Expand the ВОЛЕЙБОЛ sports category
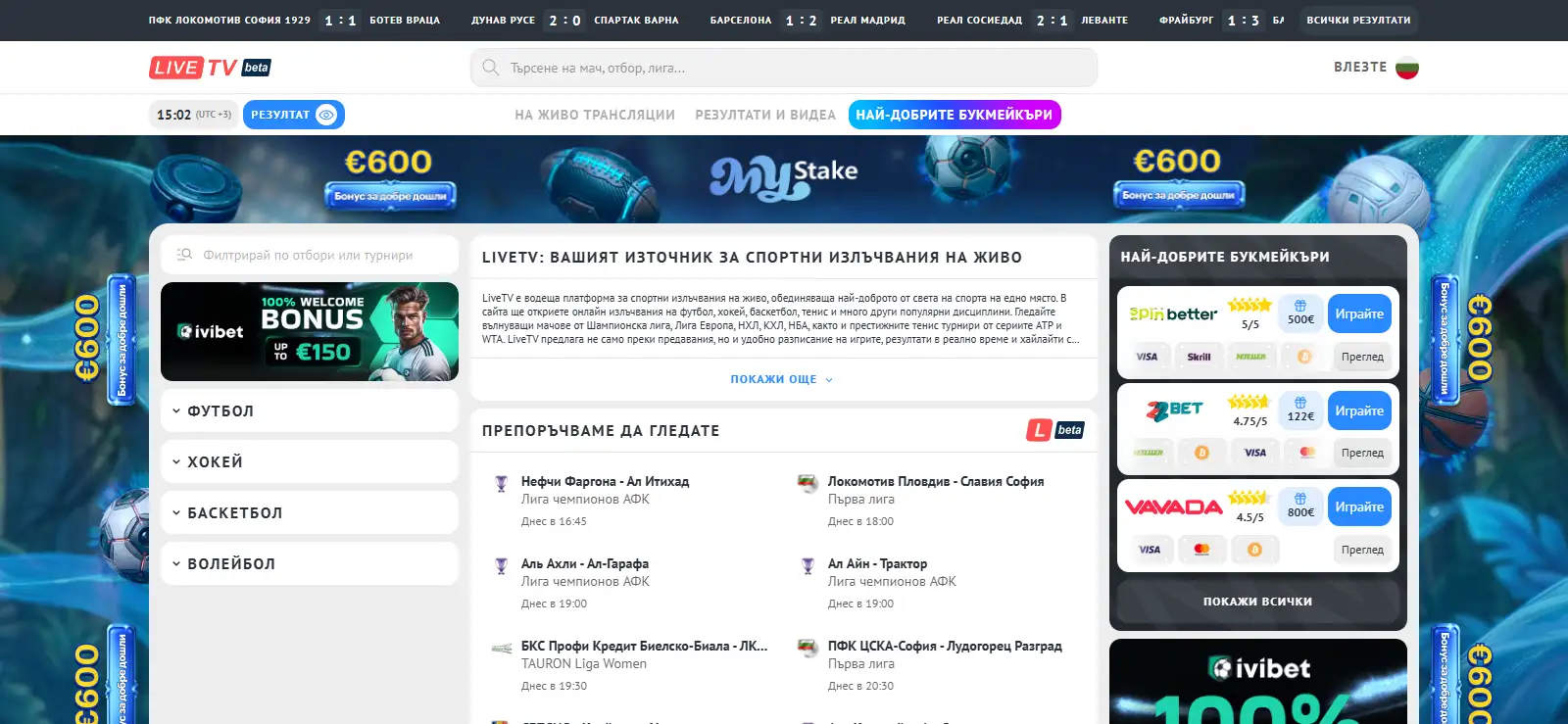Viewport: 1568px width, 724px height. (310, 564)
